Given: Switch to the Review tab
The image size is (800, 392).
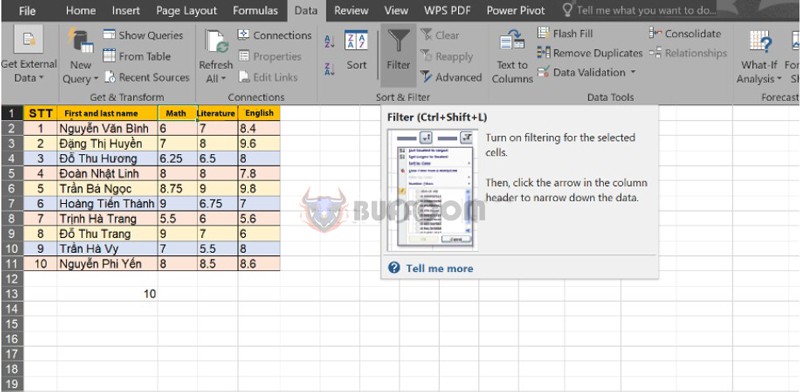Looking at the screenshot, I should [352, 10].
